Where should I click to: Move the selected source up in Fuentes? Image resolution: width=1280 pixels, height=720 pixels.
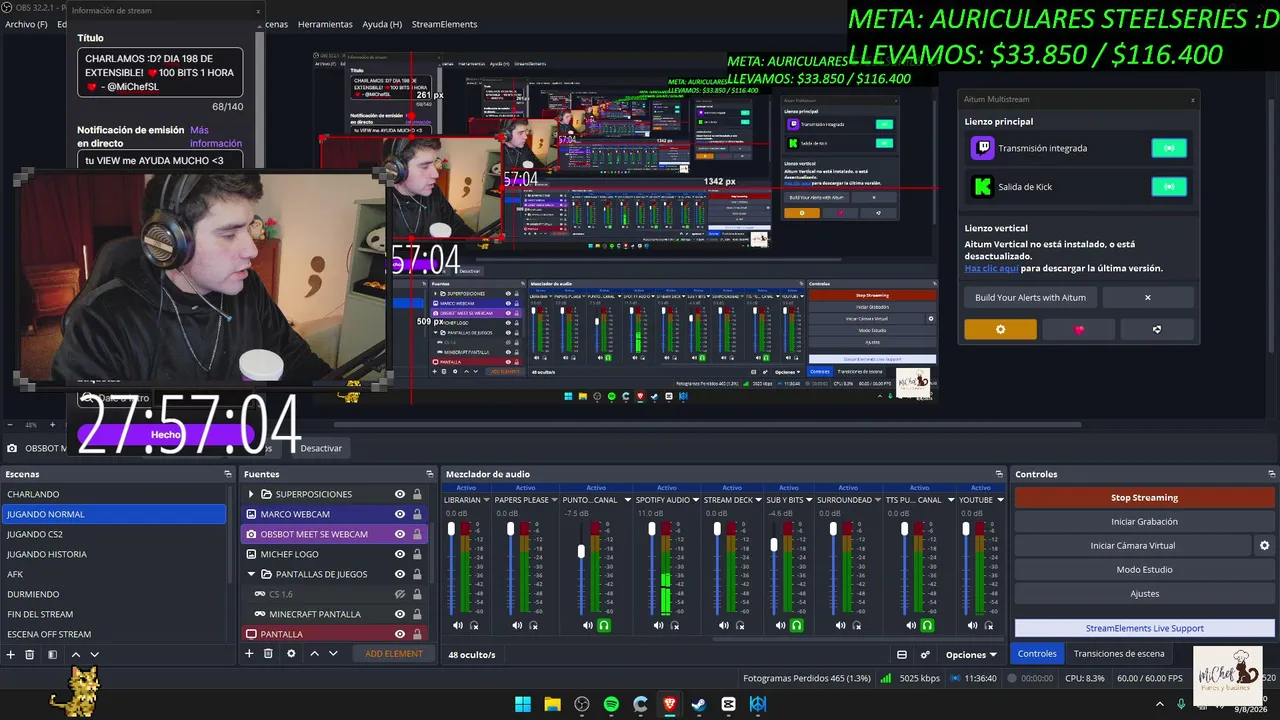(x=314, y=653)
